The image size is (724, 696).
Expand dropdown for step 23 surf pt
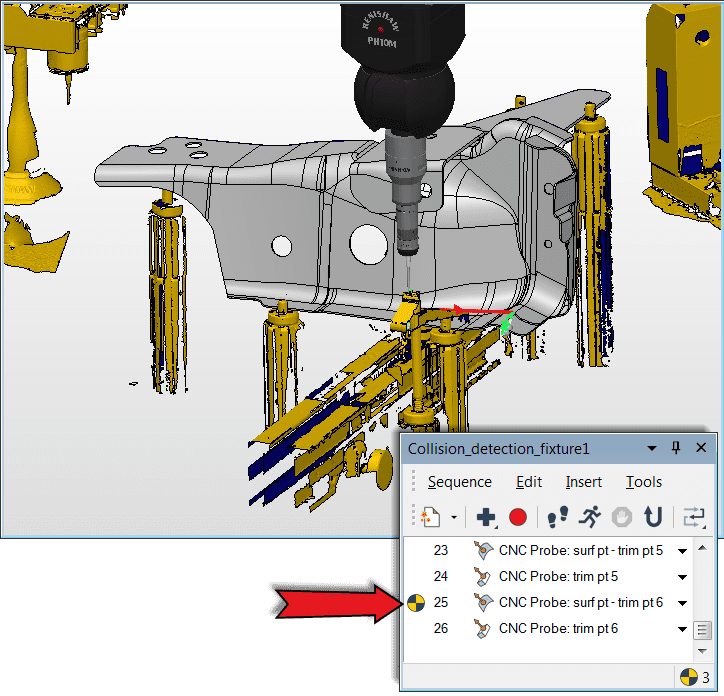tap(683, 550)
